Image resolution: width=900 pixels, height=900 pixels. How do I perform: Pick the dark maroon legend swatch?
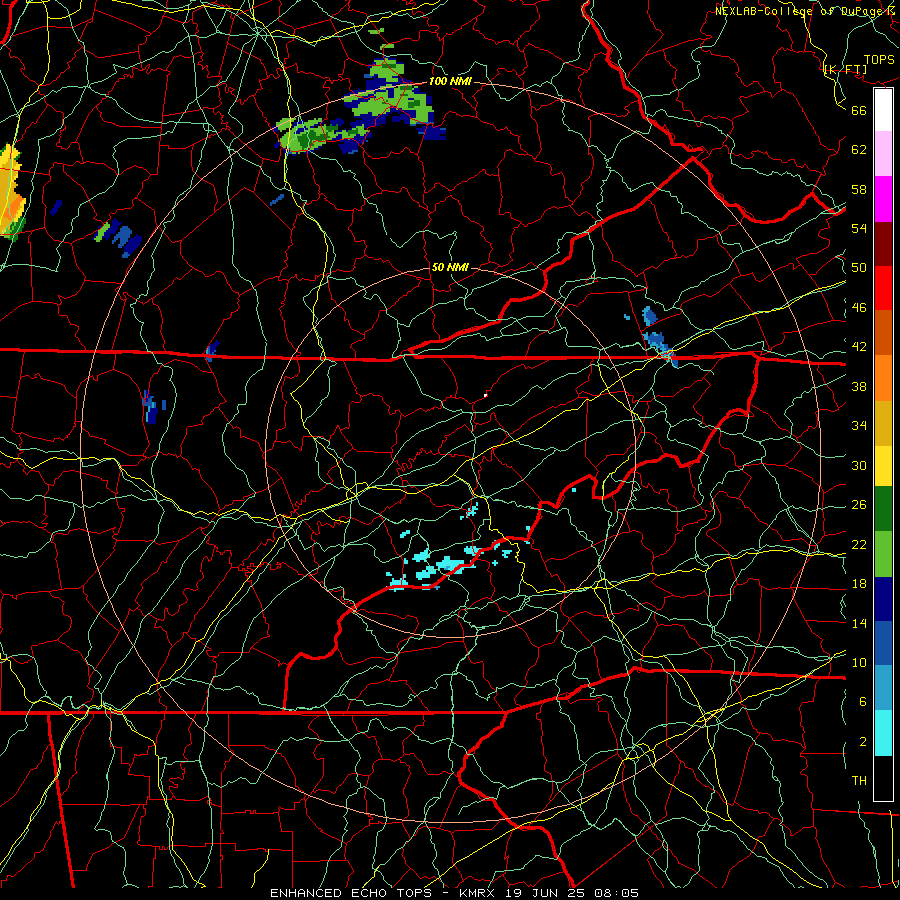click(883, 243)
